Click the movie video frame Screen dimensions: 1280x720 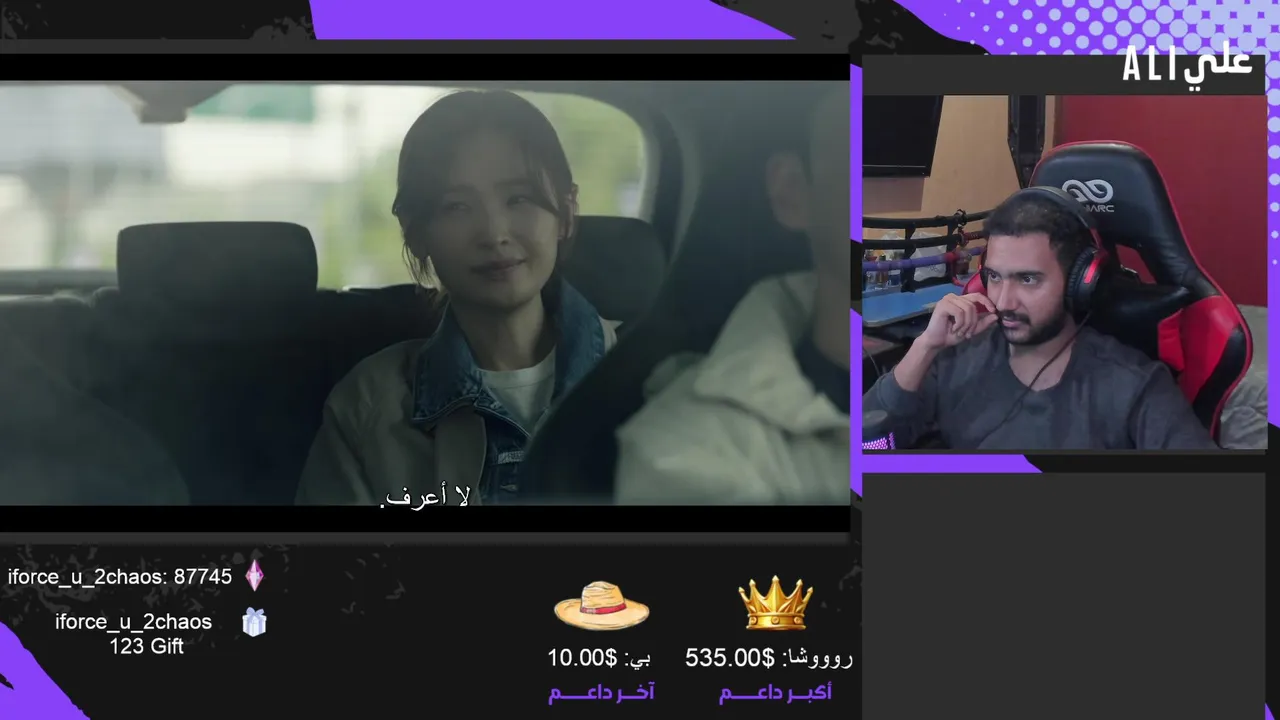424,293
